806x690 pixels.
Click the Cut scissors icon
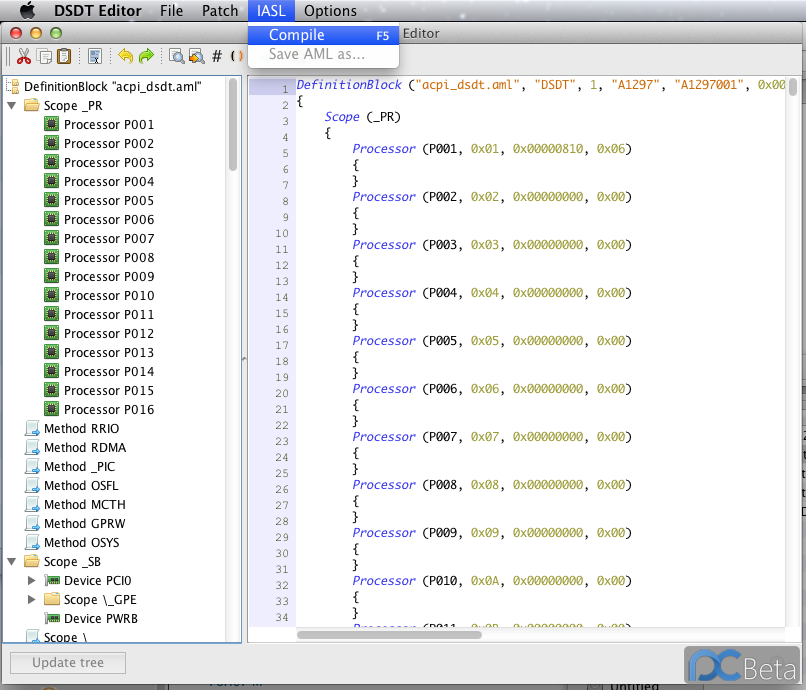pos(24,56)
